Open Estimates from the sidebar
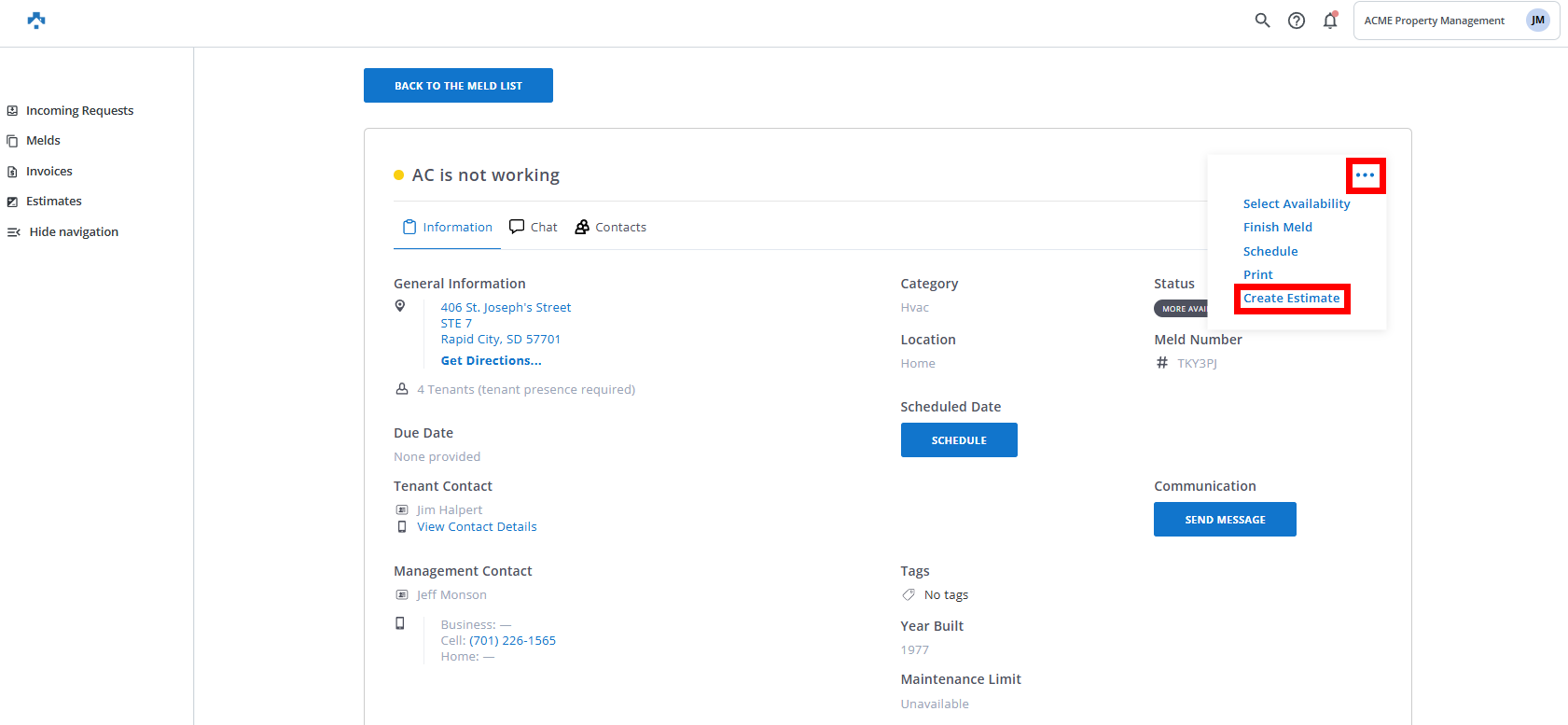1568x725 pixels. pyautogui.click(x=53, y=202)
